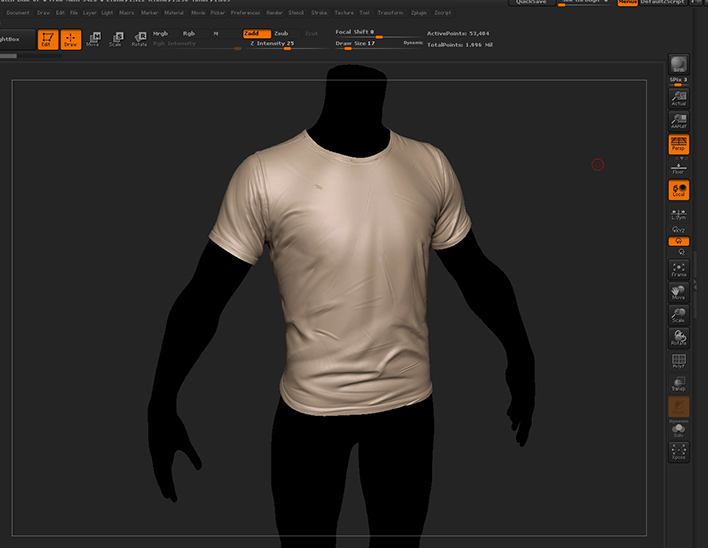Toggle the Menus button
The image size is (708, 548).
[627, 2]
